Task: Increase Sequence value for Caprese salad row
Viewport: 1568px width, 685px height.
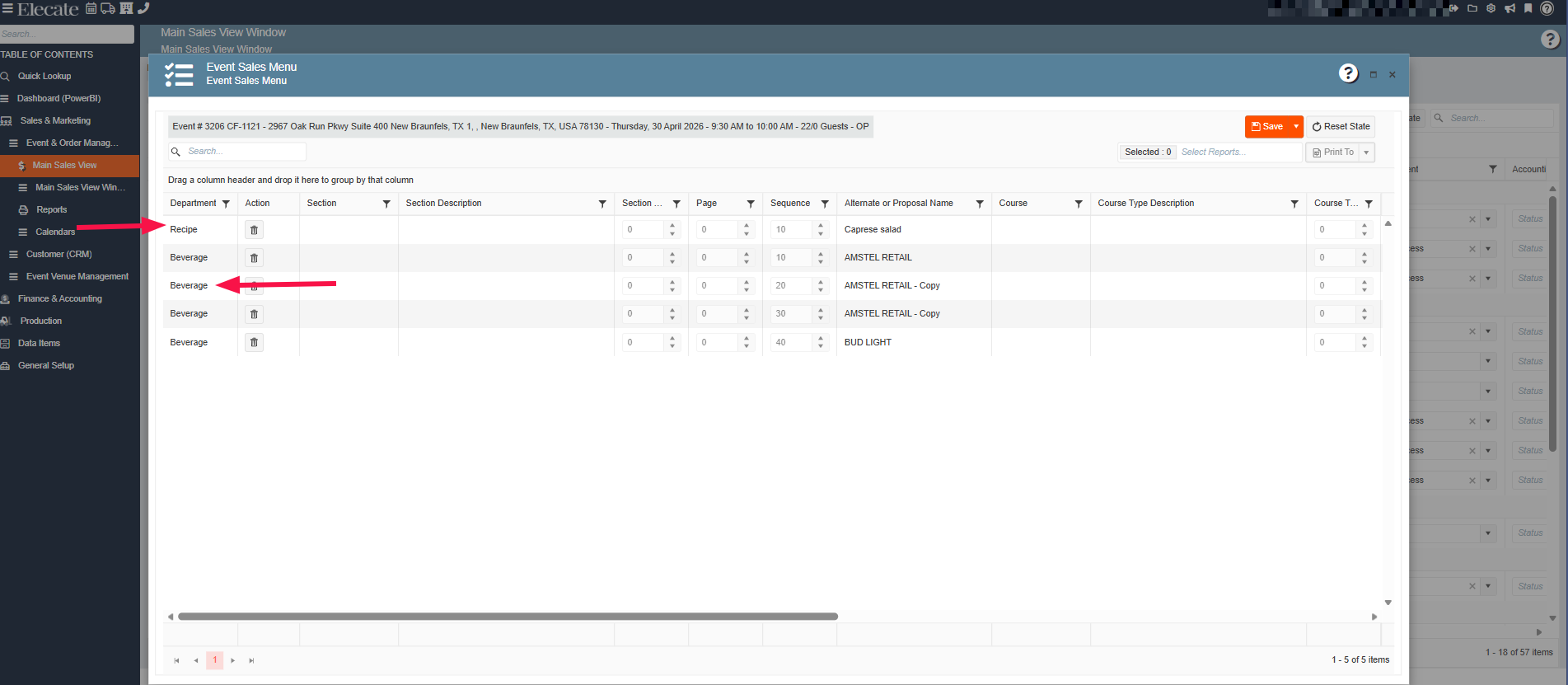Action: coord(821,225)
